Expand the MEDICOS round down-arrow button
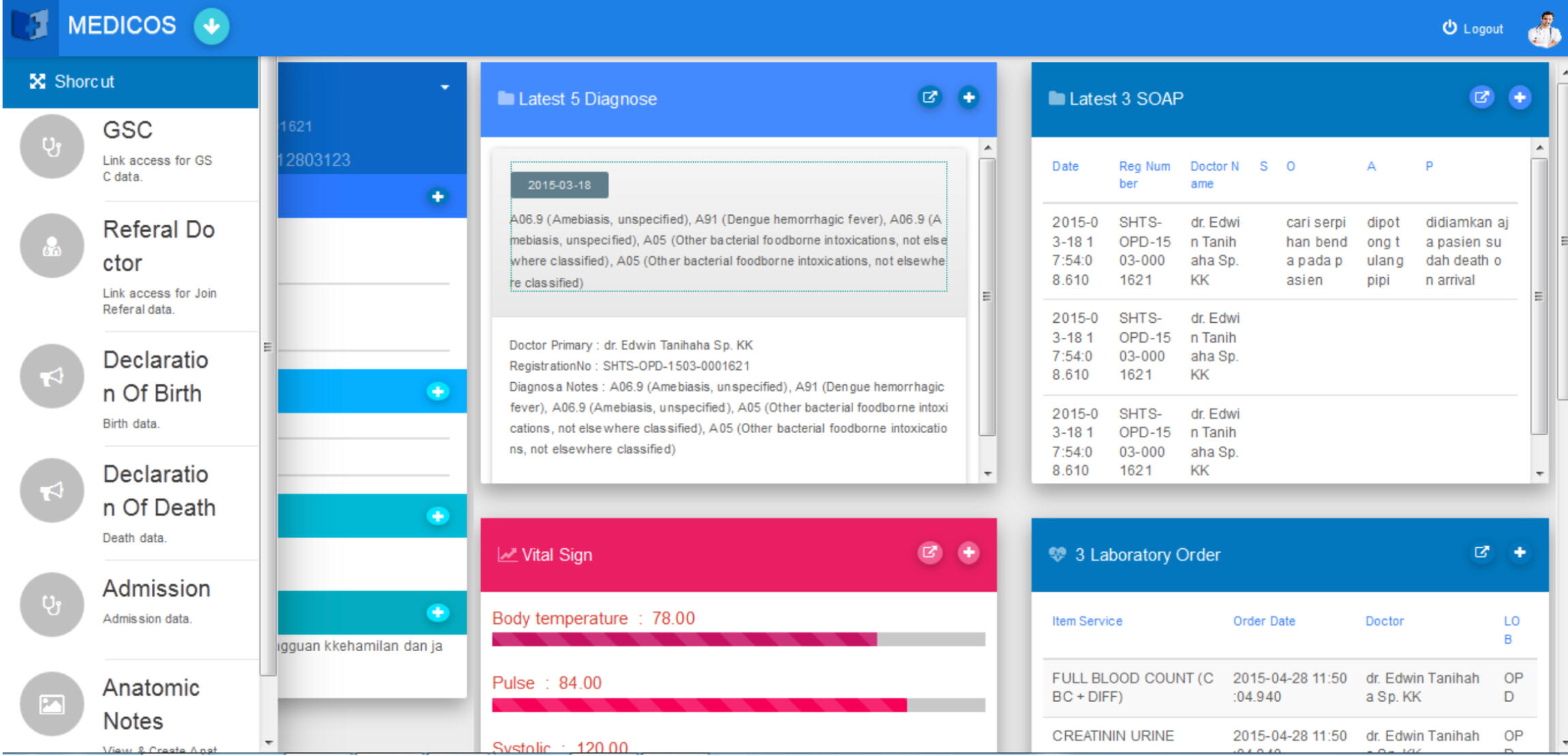The width and height of the screenshot is (1568, 756). (211, 27)
